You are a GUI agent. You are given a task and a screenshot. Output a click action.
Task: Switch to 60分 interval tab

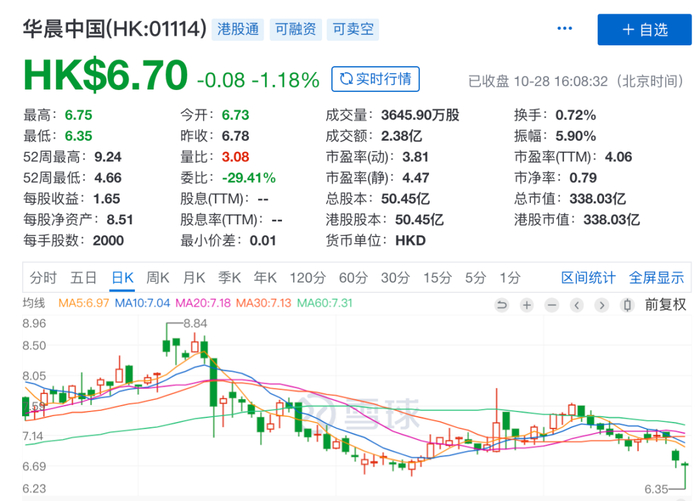[x=353, y=278]
